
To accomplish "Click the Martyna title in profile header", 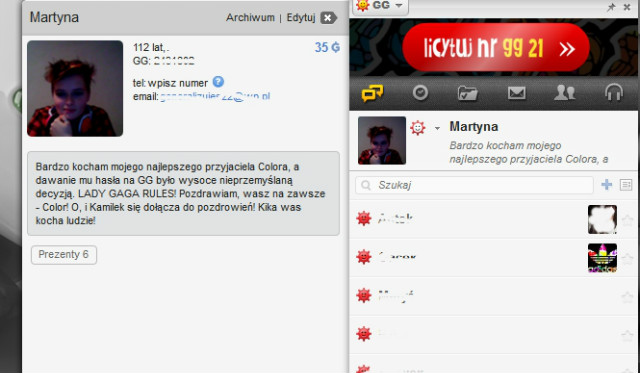I will click(54, 18).
